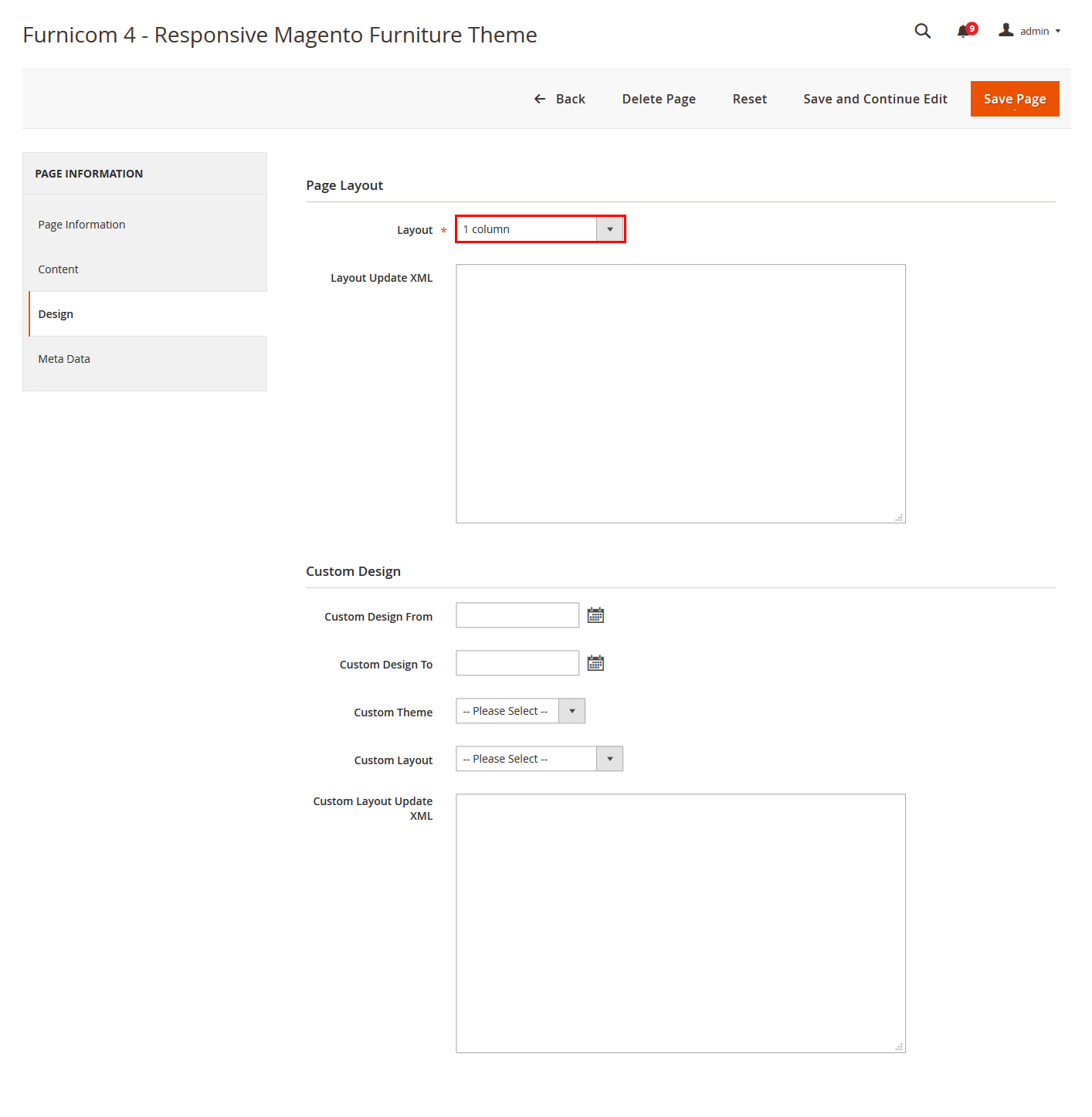Focus the Custom Design To date field

click(x=517, y=663)
